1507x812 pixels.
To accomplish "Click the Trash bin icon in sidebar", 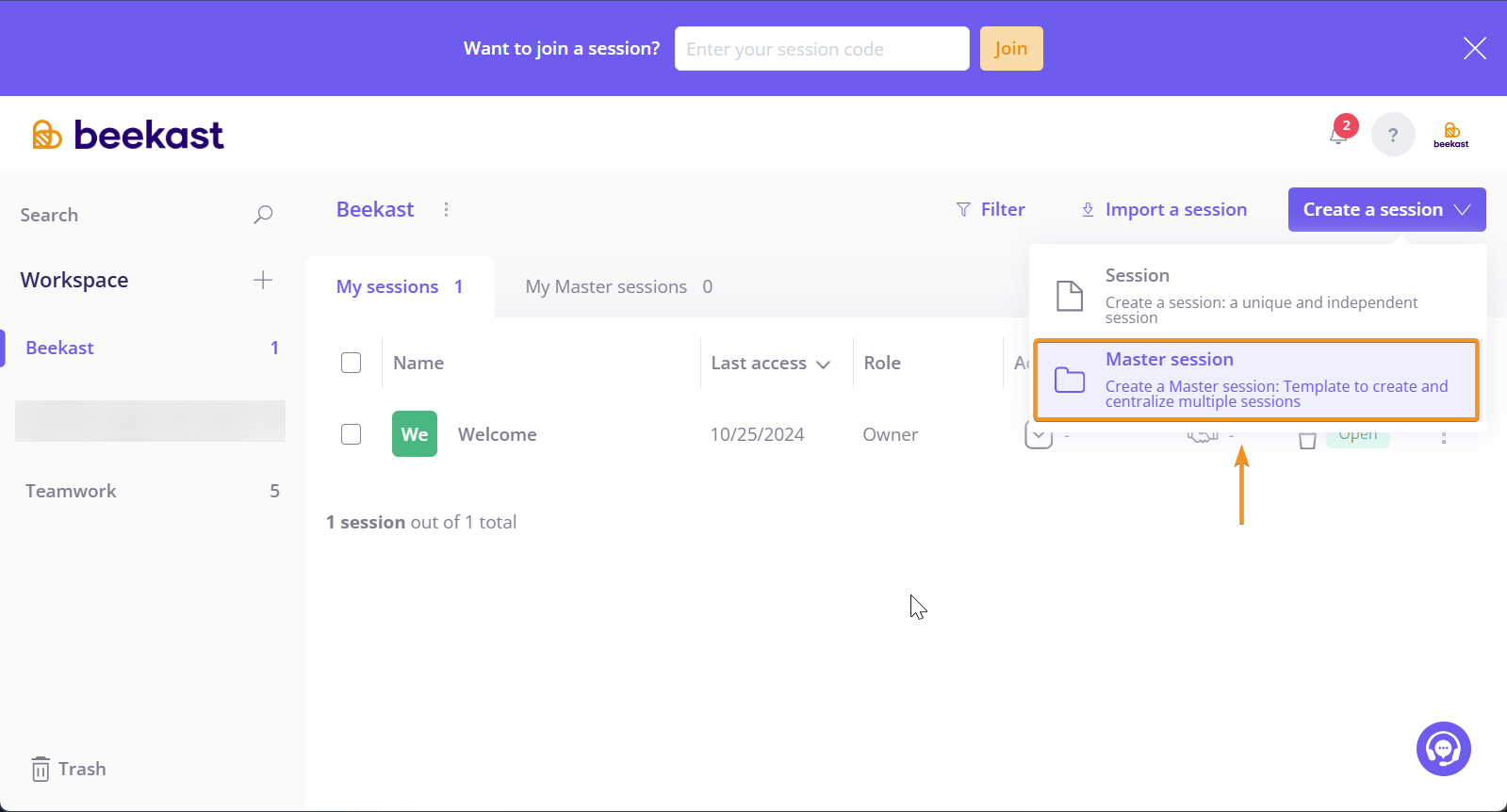I will pos(41,769).
